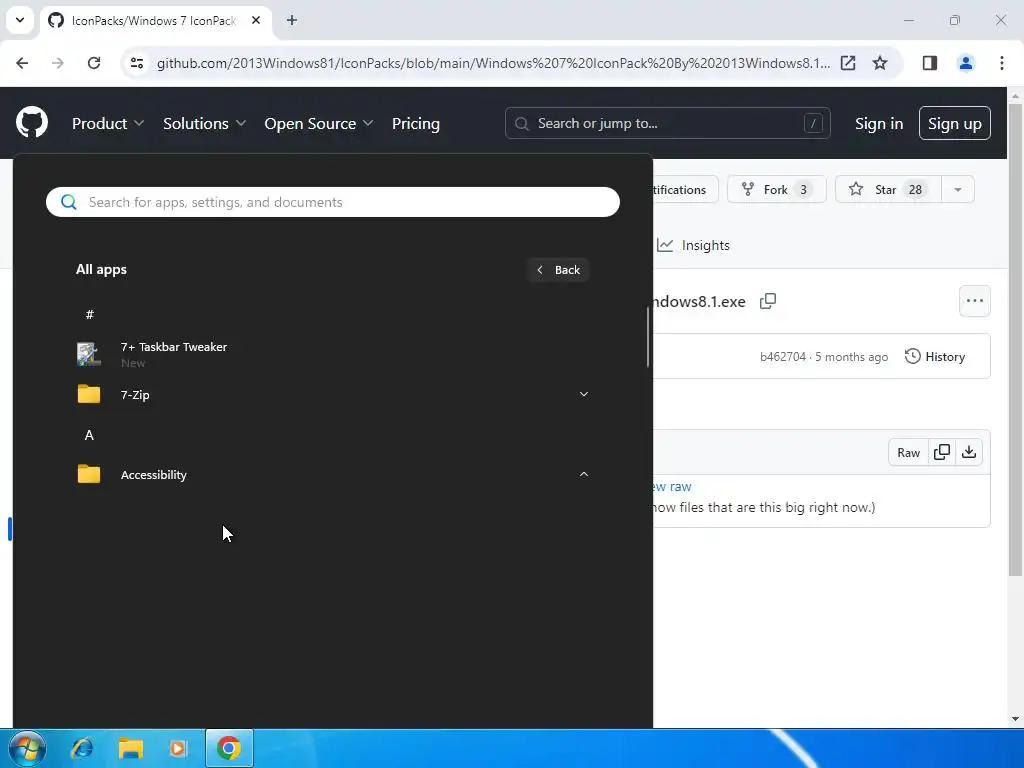The width and height of the screenshot is (1024, 768).
Task: Click the Accessibility folder entry
Action: (x=332, y=475)
